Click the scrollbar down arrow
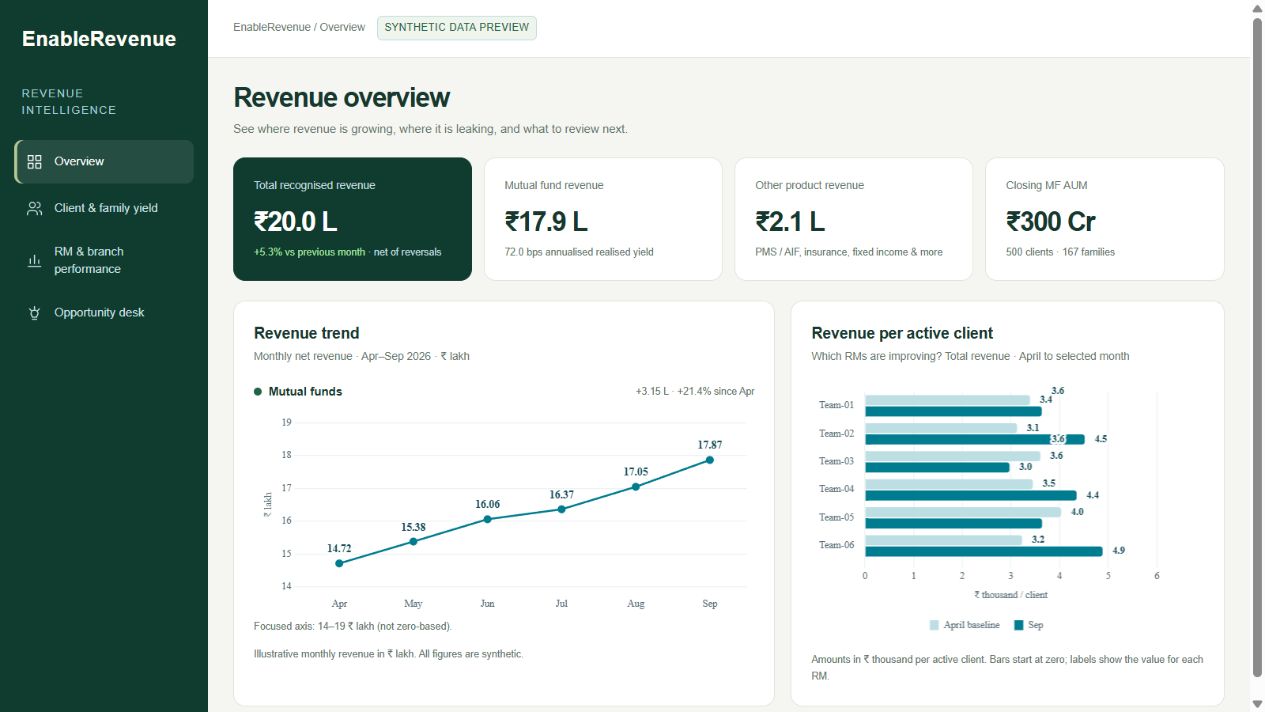 click(1258, 704)
